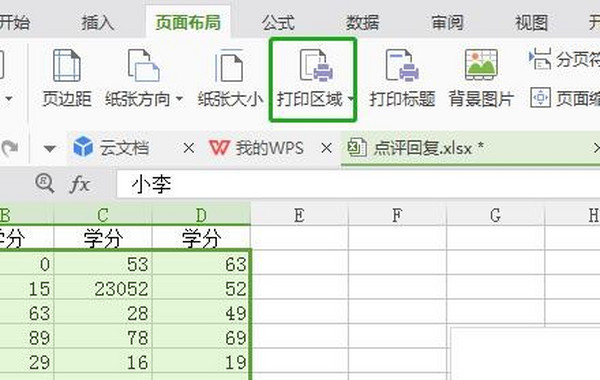600x380 pixels.
Task: Click the 纸张方向 orientation icon
Action: (143, 65)
